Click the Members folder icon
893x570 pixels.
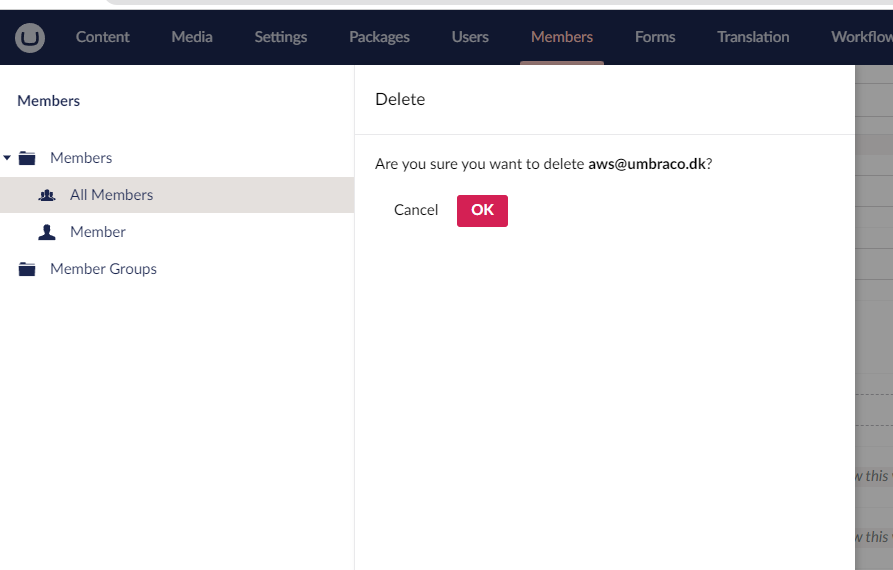[x=27, y=158]
